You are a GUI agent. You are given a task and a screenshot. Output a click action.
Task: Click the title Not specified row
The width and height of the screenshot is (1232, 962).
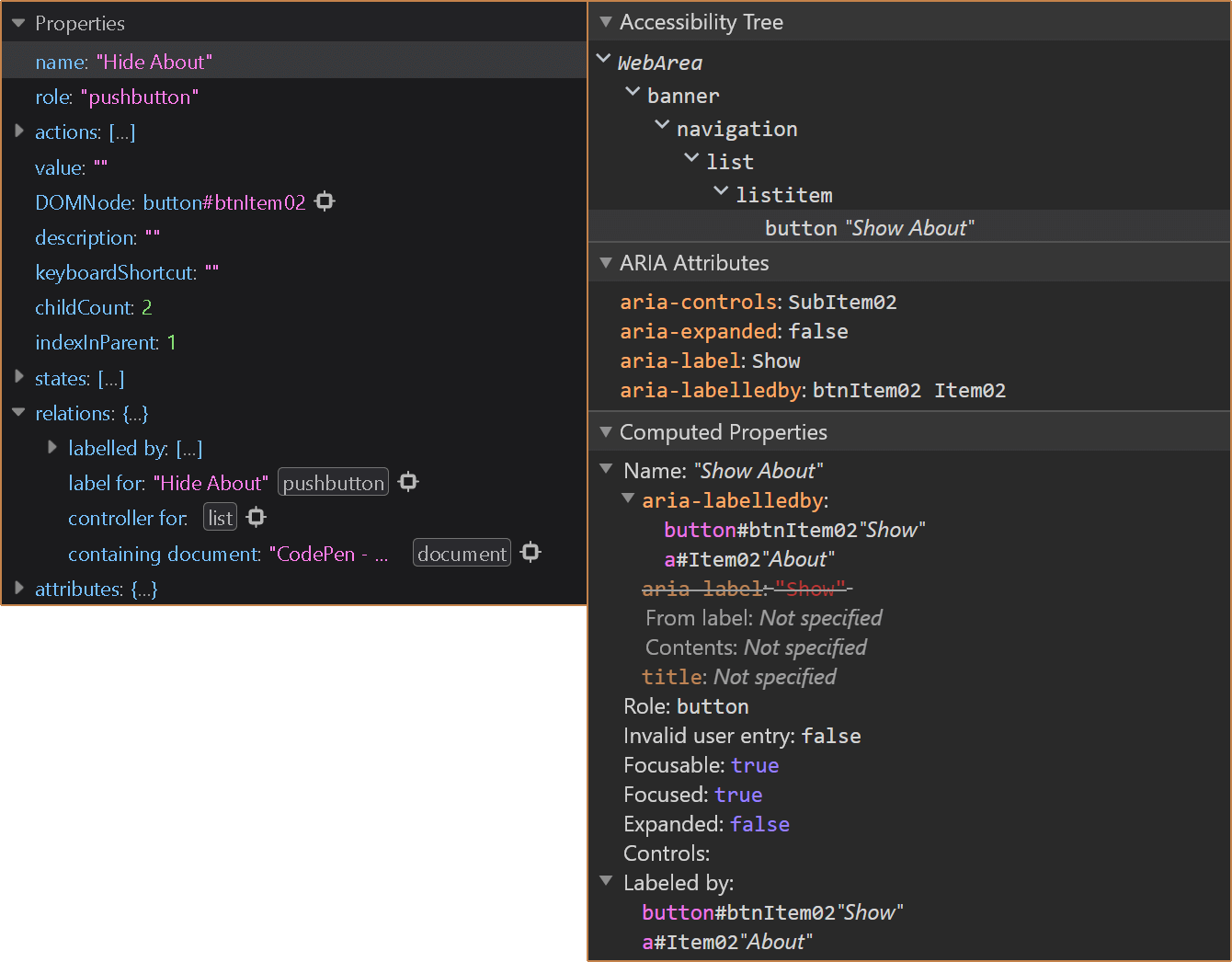739,677
